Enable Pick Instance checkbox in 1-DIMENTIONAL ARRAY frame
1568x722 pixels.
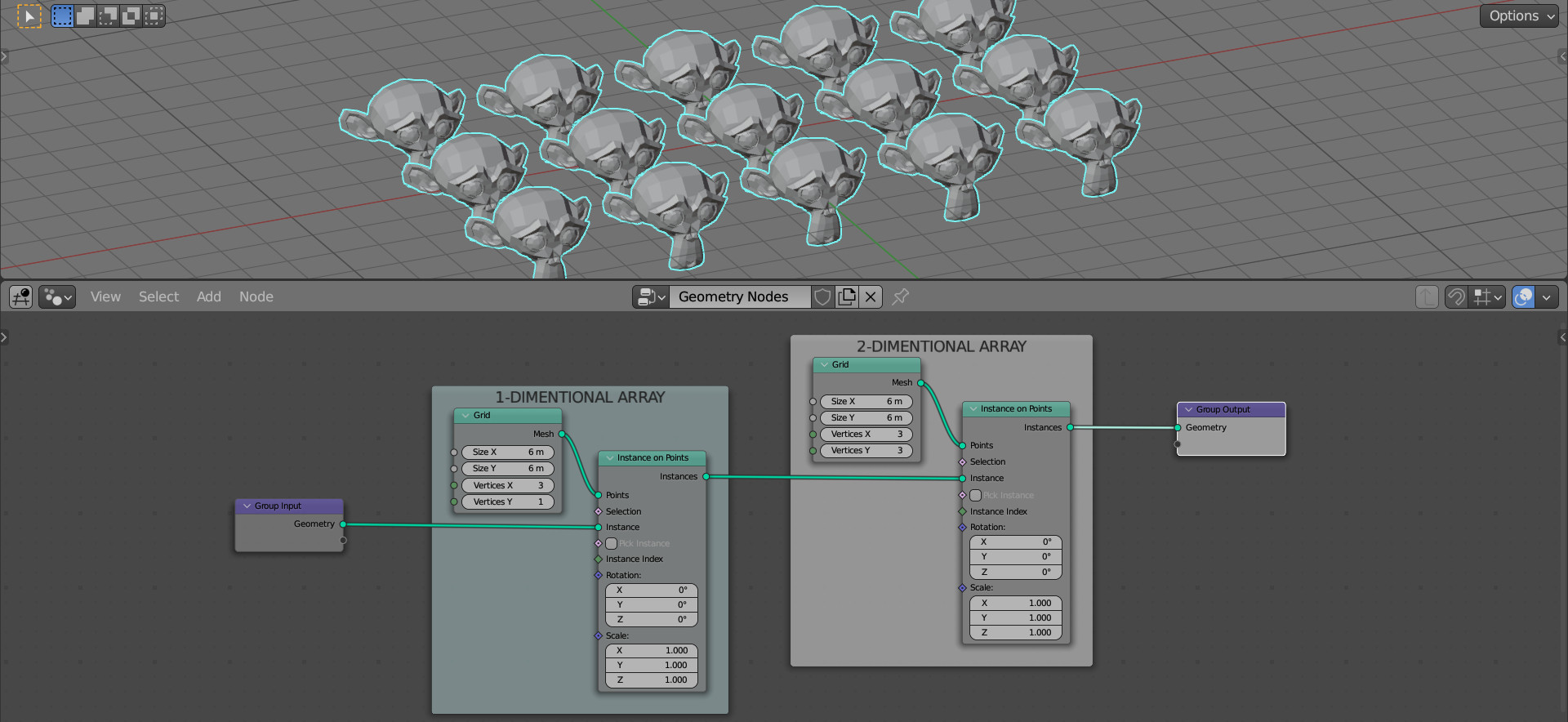[x=611, y=543]
